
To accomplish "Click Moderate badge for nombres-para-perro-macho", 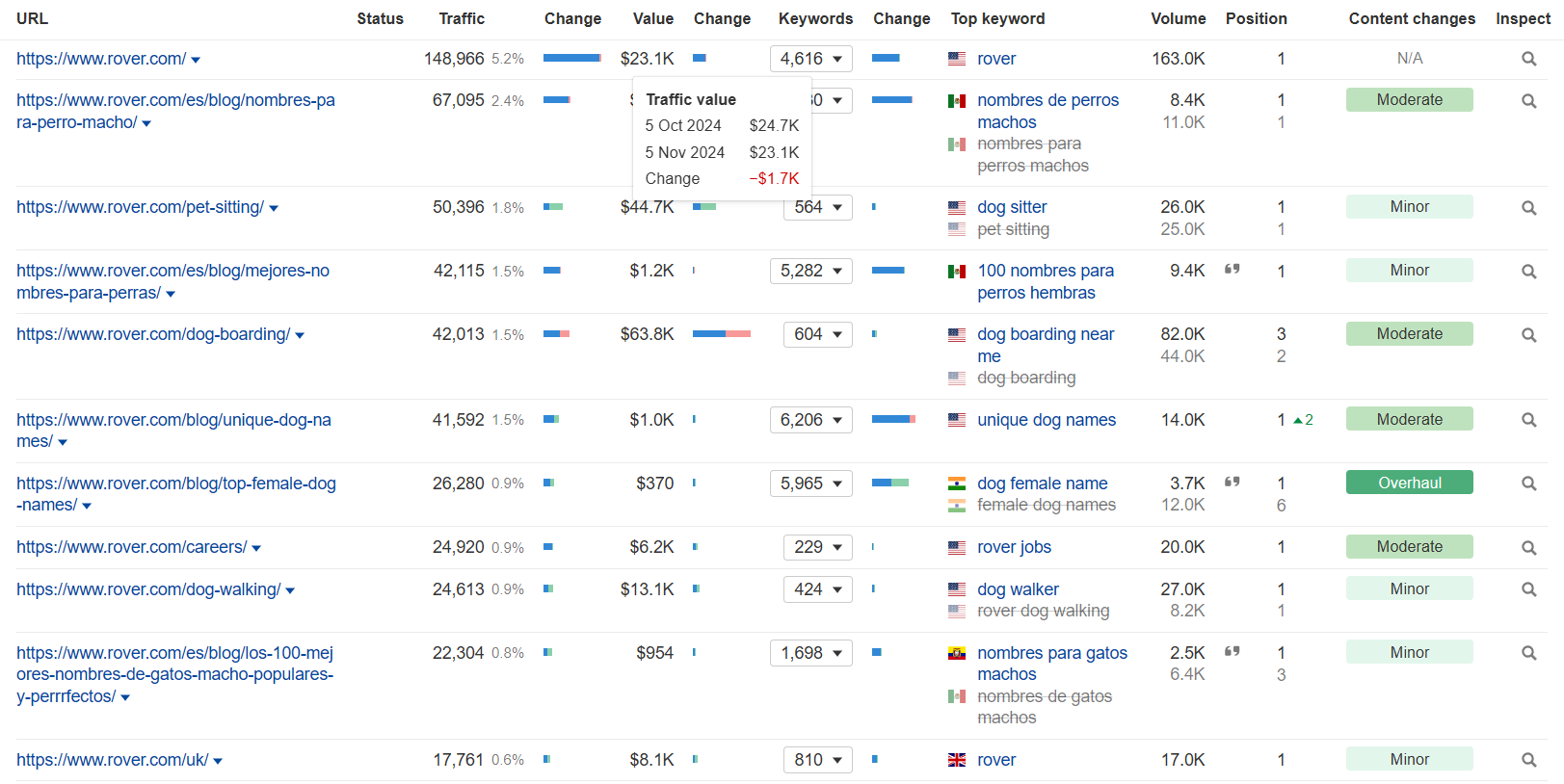I will point(1409,100).
